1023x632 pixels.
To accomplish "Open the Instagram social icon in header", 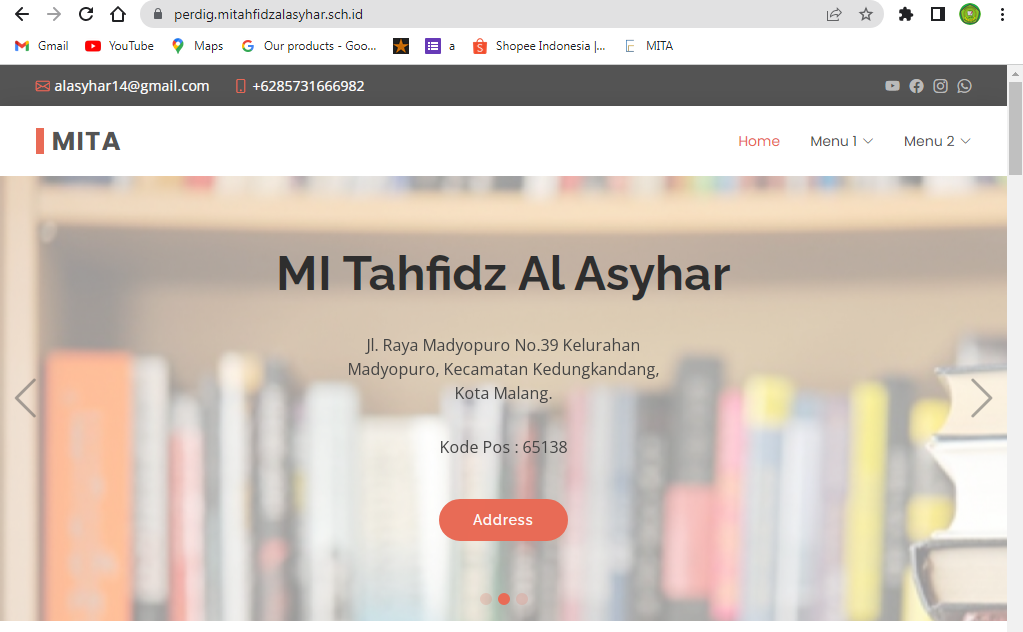I will tap(940, 86).
